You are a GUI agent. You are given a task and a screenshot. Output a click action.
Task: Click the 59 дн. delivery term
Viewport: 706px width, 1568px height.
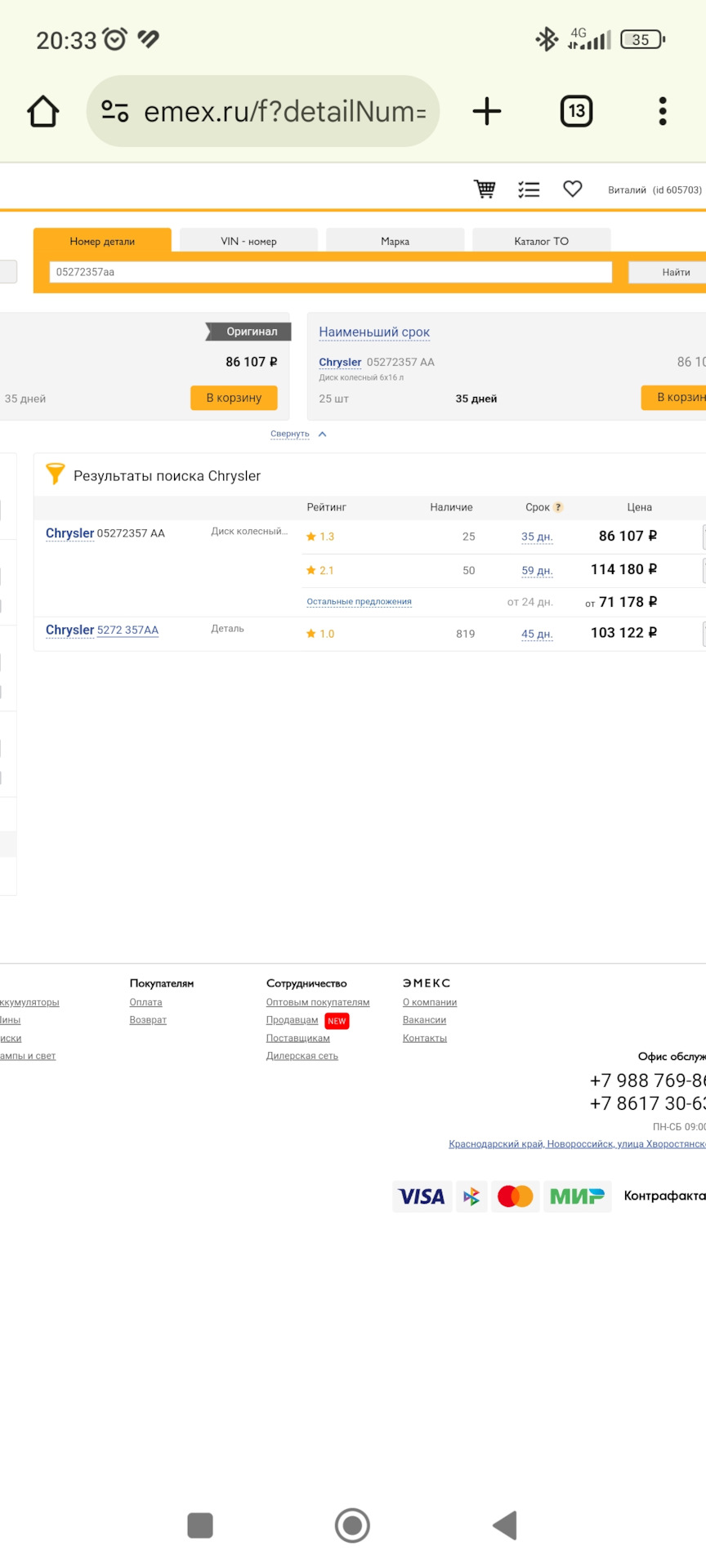pyautogui.click(x=537, y=571)
